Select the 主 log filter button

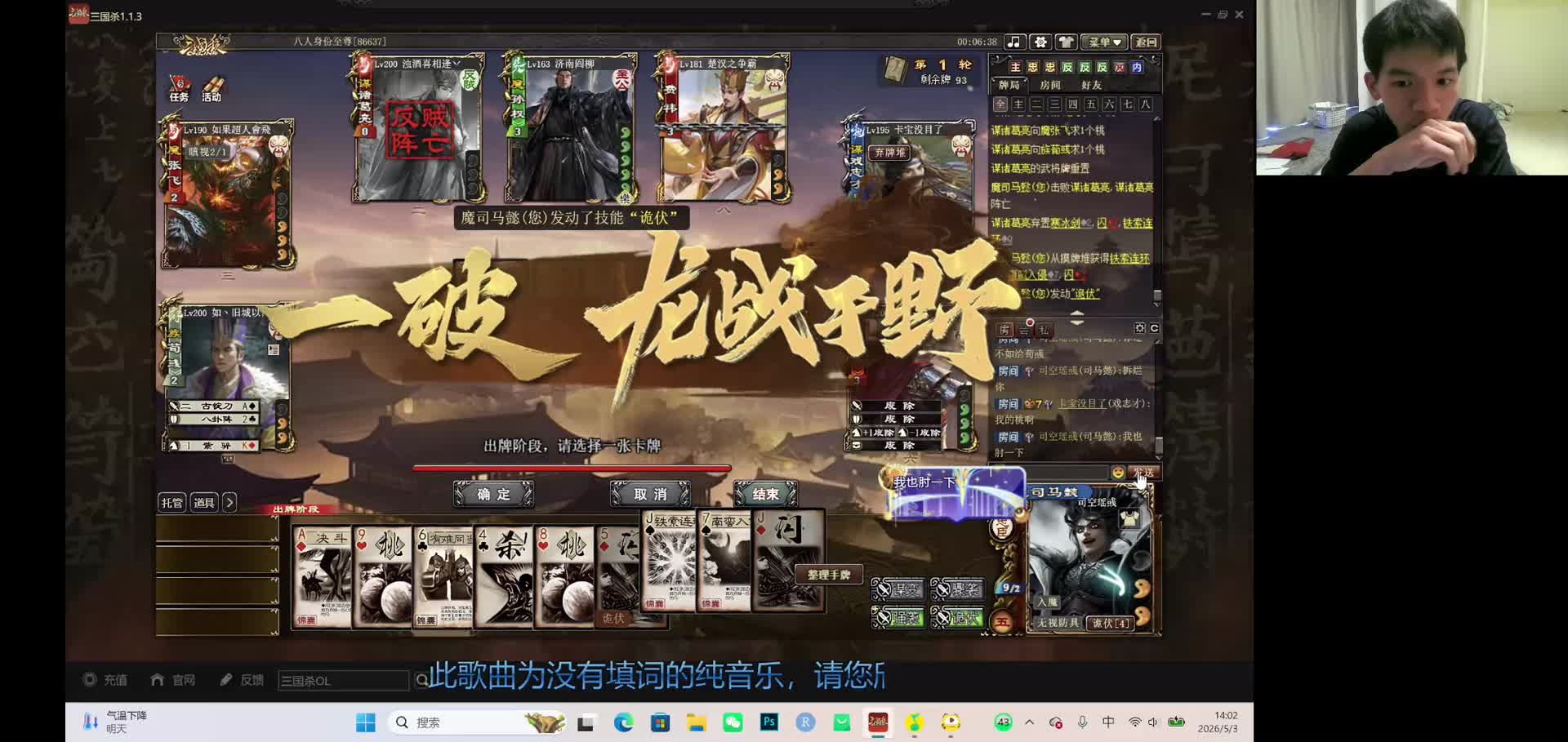[x=1018, y=104]
